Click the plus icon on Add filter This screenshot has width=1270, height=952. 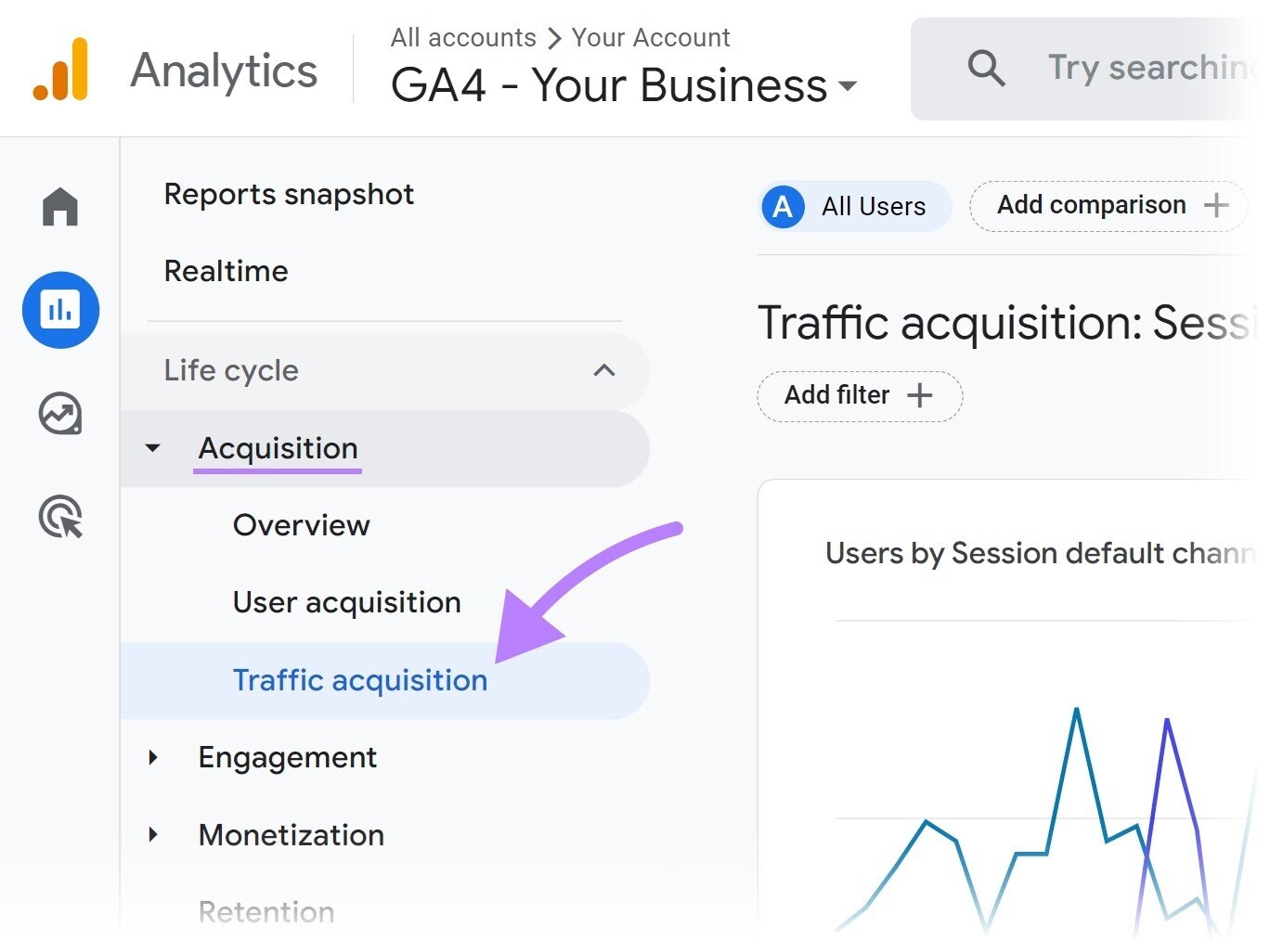[920, 395]
